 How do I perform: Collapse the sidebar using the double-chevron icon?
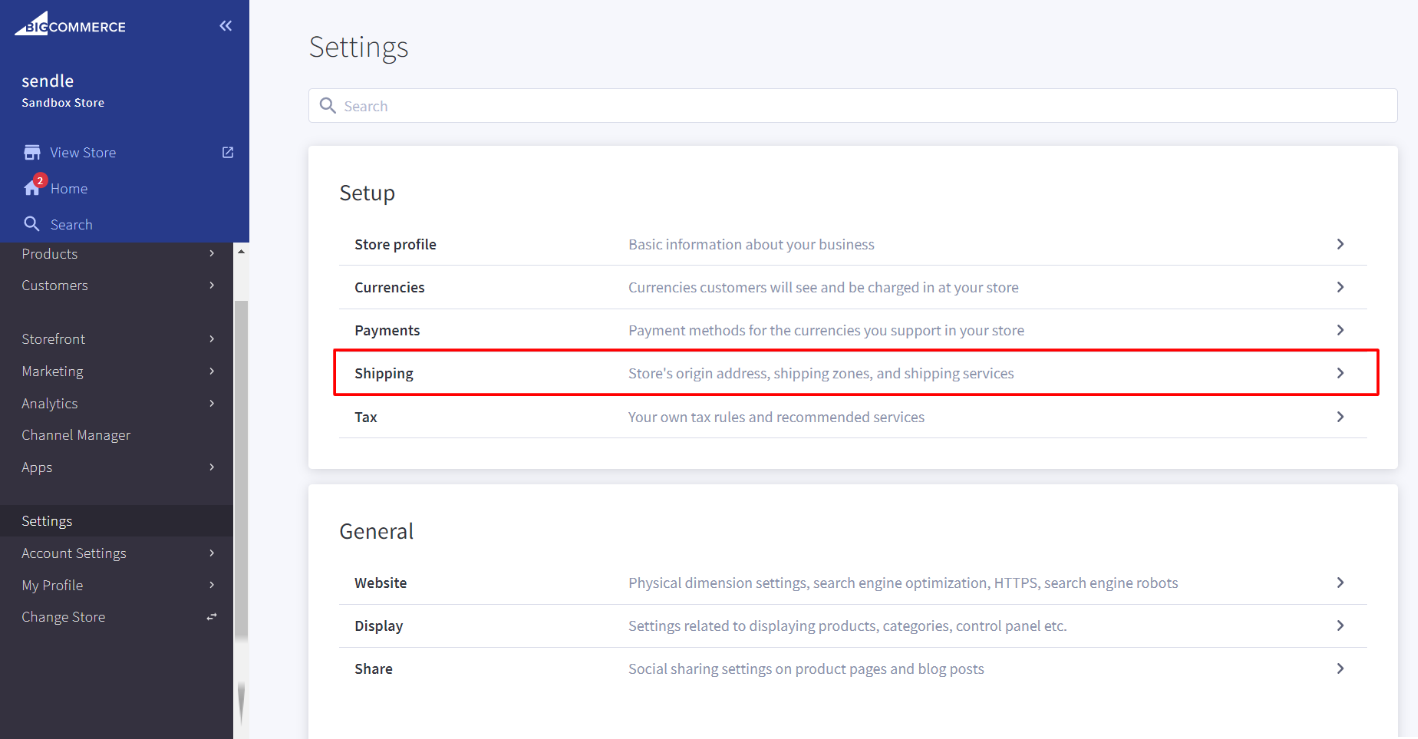tap(225, 25)
